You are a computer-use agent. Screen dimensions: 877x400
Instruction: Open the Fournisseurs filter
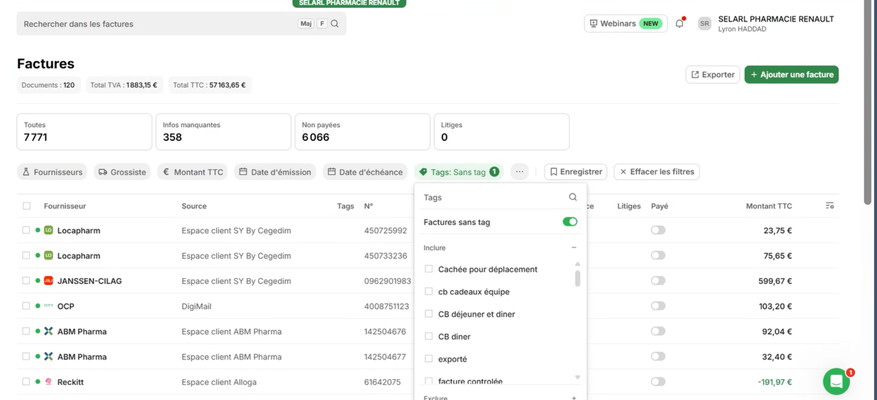(53, 172)
